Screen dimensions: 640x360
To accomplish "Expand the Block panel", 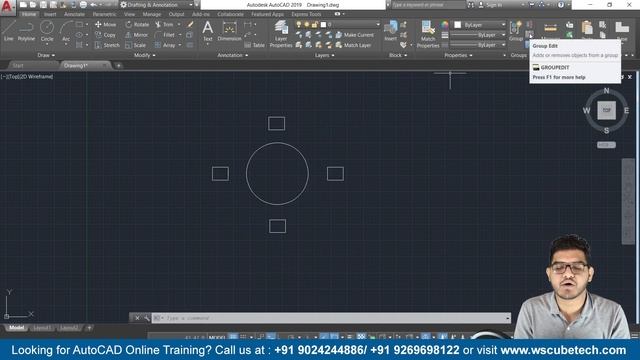I will coord(398,55).
